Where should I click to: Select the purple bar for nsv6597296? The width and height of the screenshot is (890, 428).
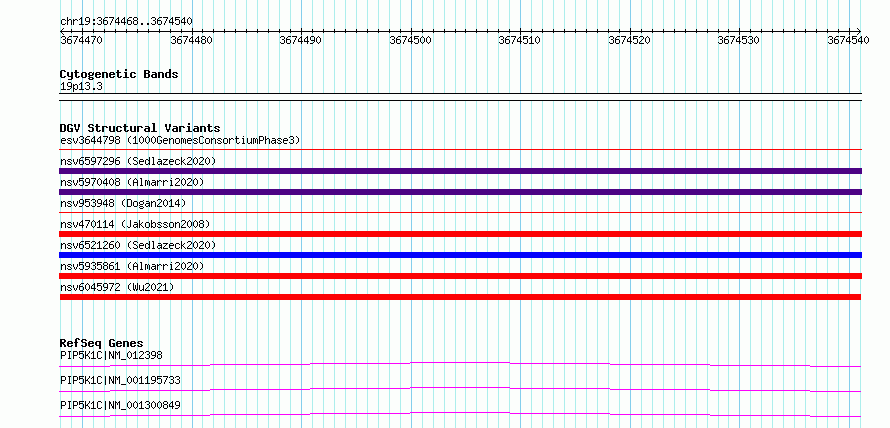coord(460,171)
